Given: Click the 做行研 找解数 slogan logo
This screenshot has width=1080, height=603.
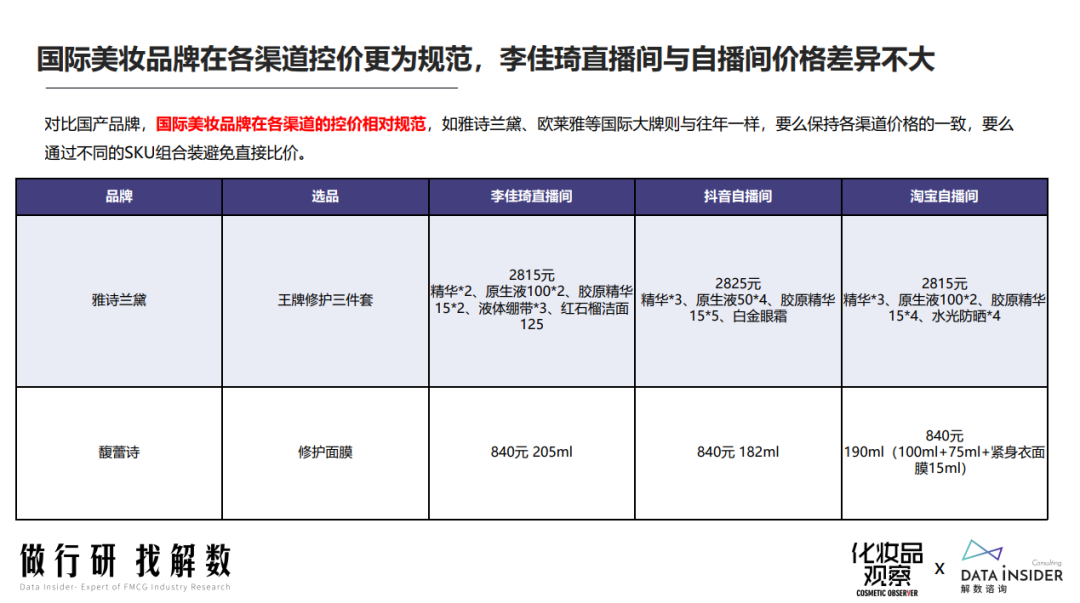Looking at the screenshot, I should 125,560.
